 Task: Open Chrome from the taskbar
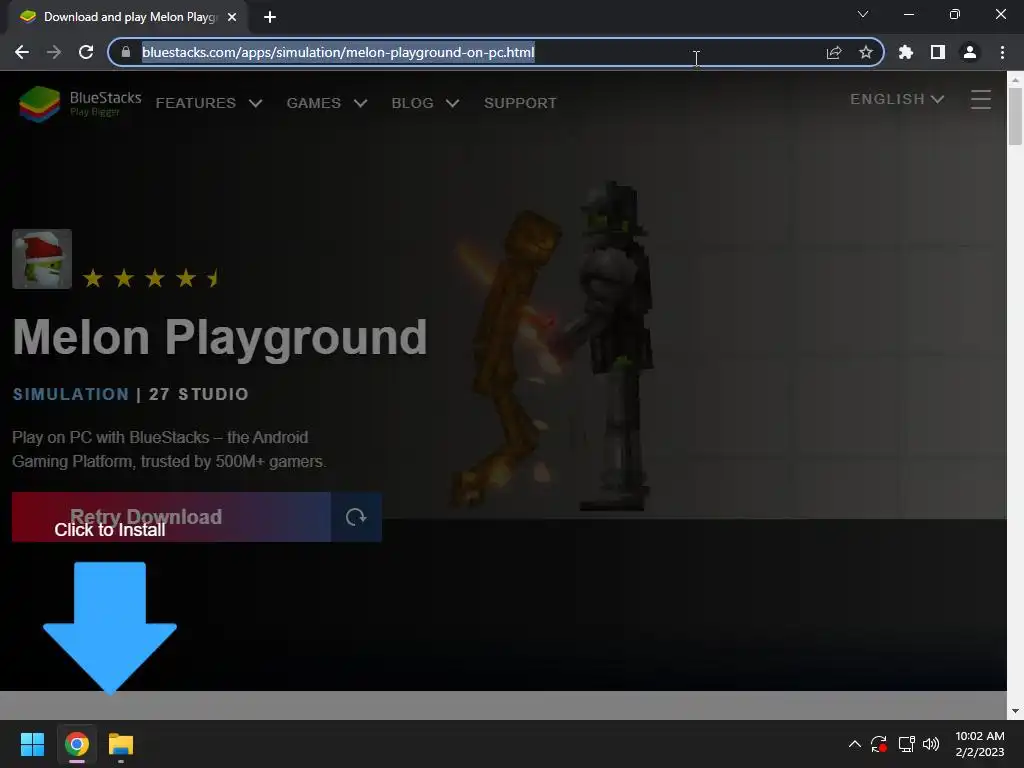(x=76, y=744)
